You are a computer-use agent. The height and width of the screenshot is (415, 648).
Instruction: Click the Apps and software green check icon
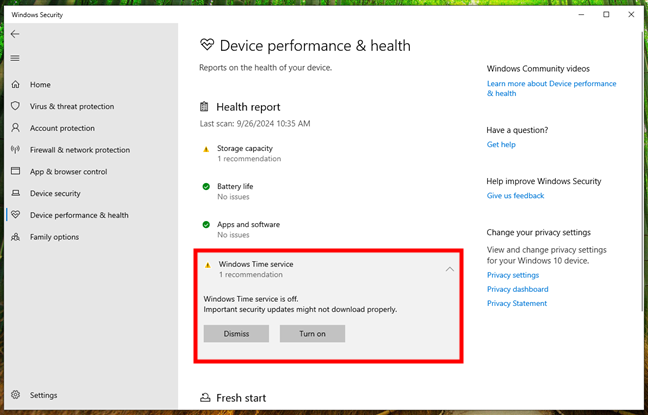click(x=206, y=224)
